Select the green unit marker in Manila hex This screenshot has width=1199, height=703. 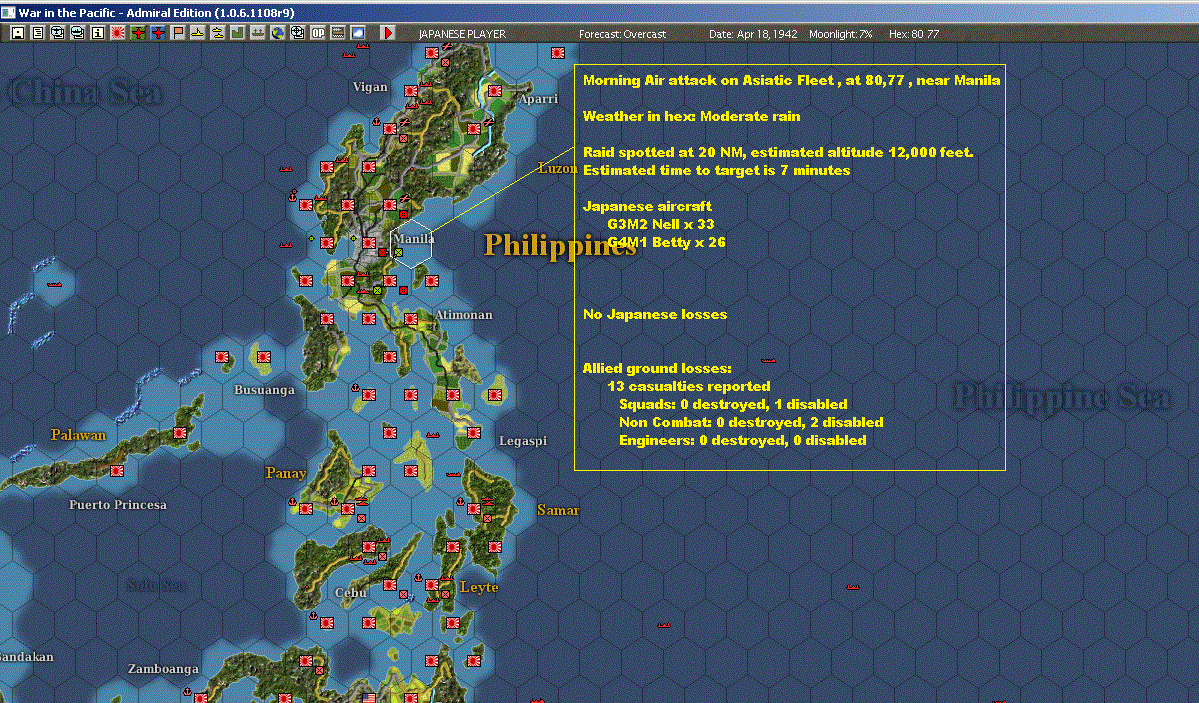click(398, 252)
